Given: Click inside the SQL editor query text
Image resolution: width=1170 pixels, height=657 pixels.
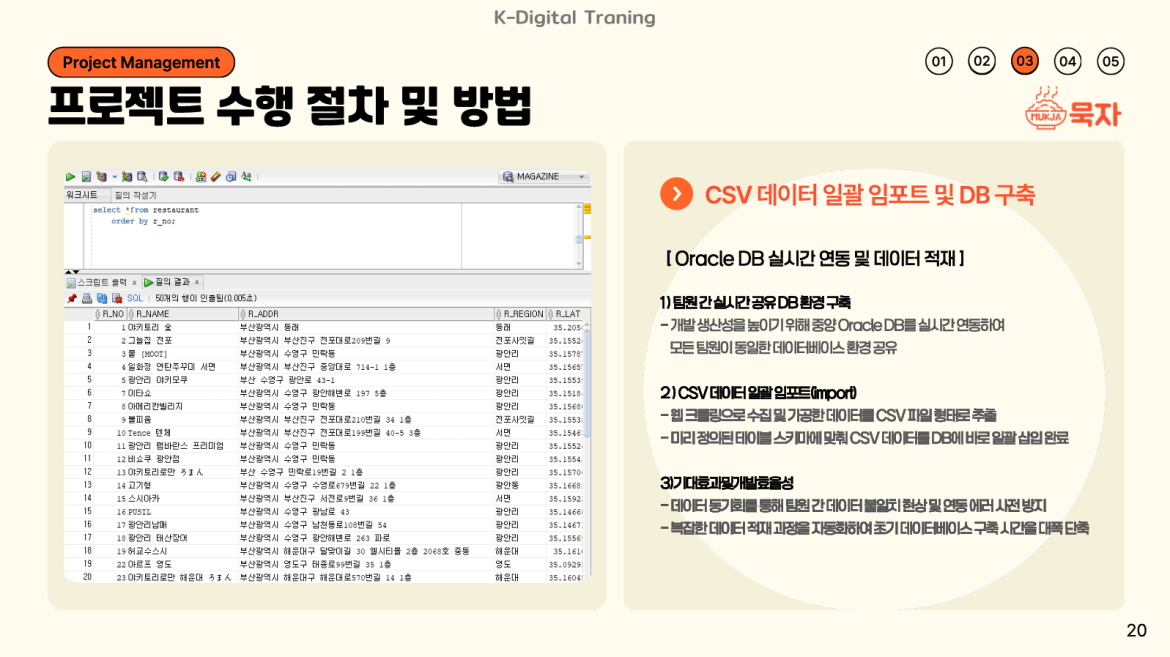Looking at the screenshot, I should coord(146,215).
